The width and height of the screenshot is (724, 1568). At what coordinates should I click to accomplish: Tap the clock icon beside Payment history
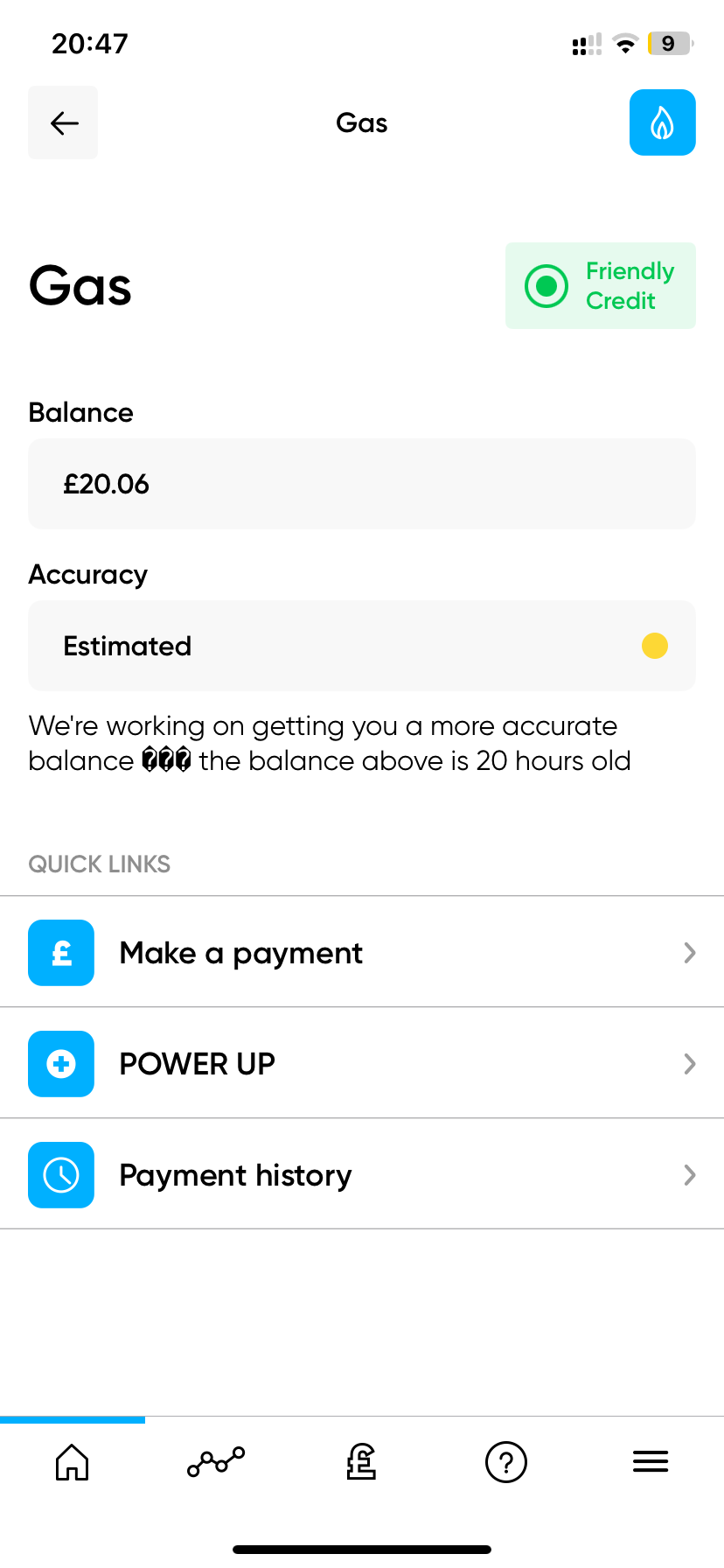(61, 1175)
